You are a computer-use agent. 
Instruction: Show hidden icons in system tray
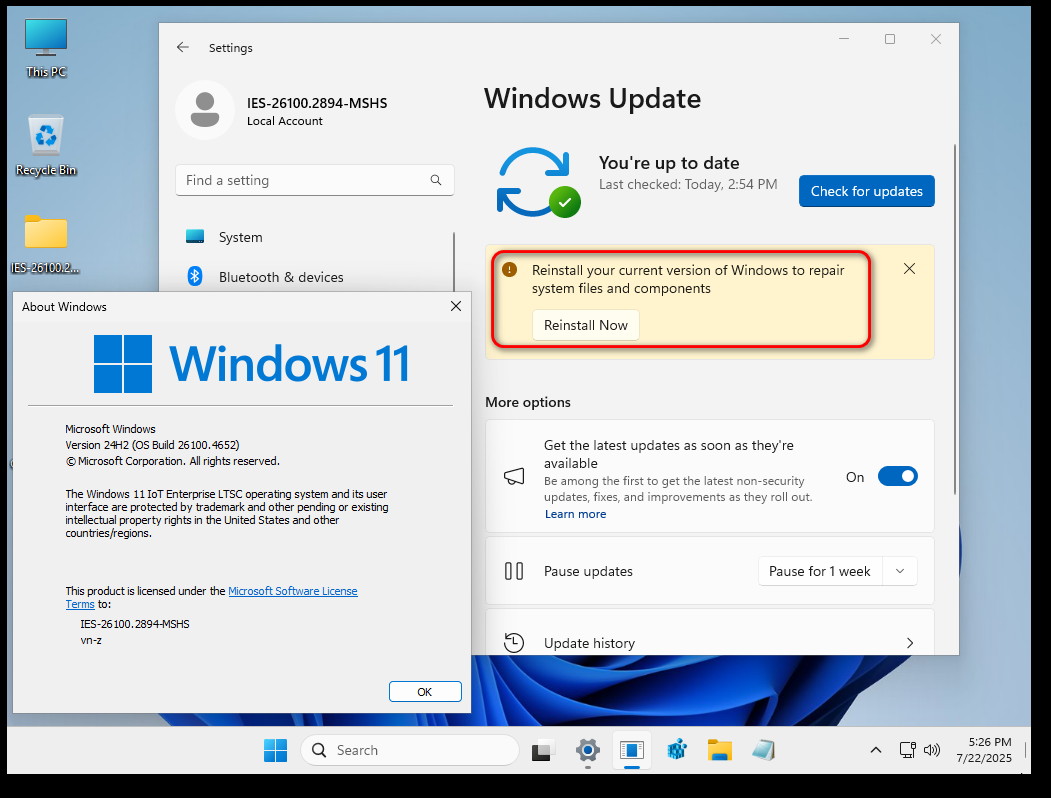(x=875, y=750)
